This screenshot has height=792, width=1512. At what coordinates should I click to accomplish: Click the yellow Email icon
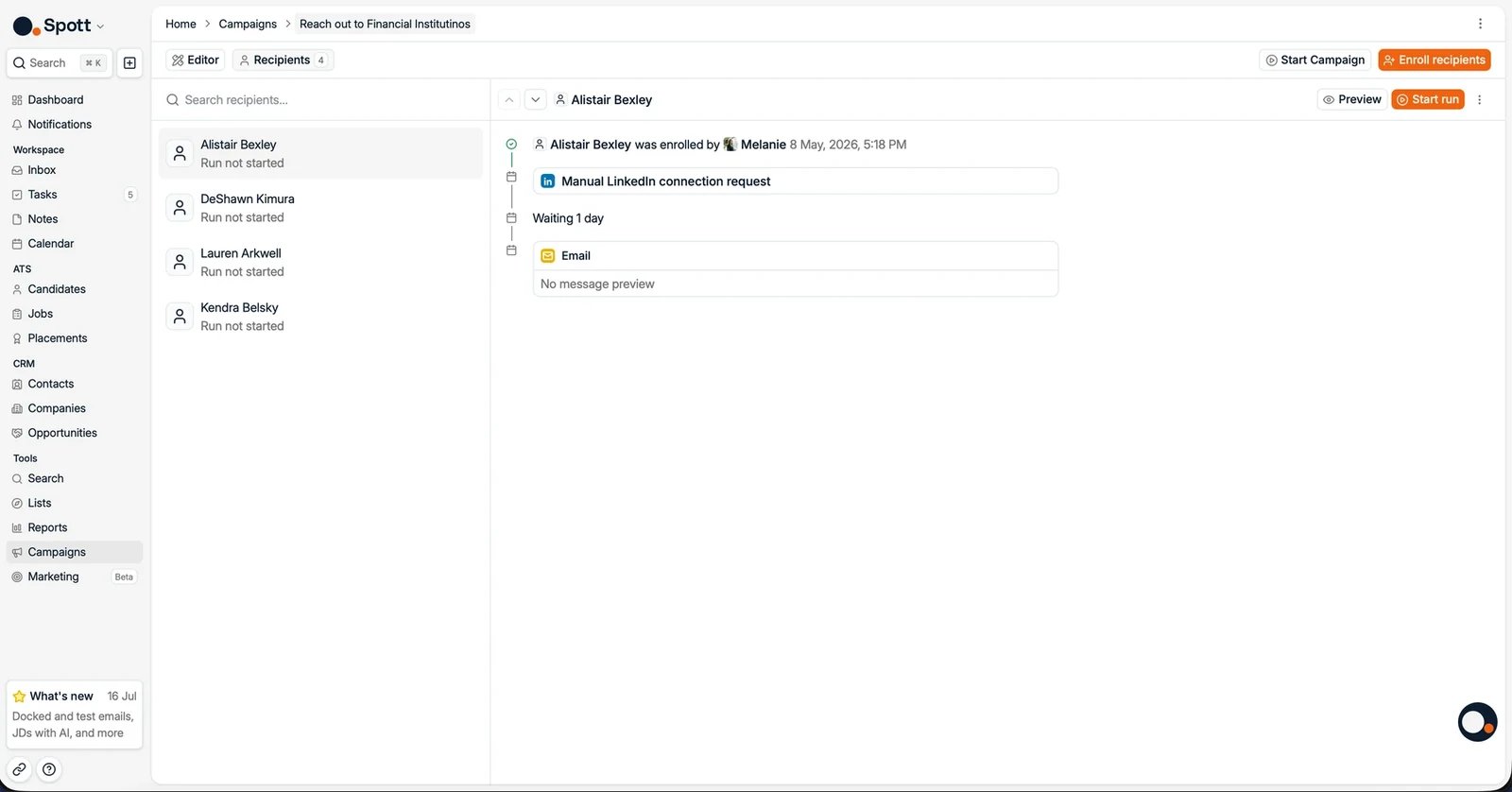point(548,255)
